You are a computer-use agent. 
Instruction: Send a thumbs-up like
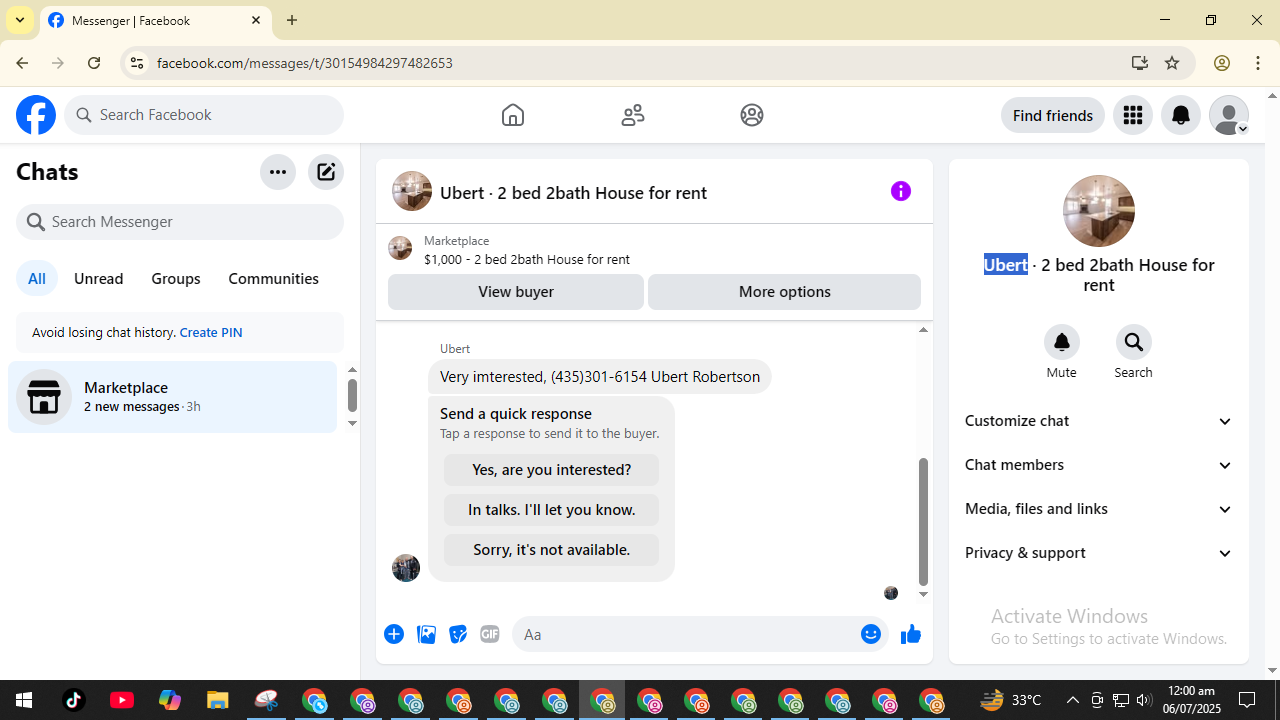coord(910,634)
